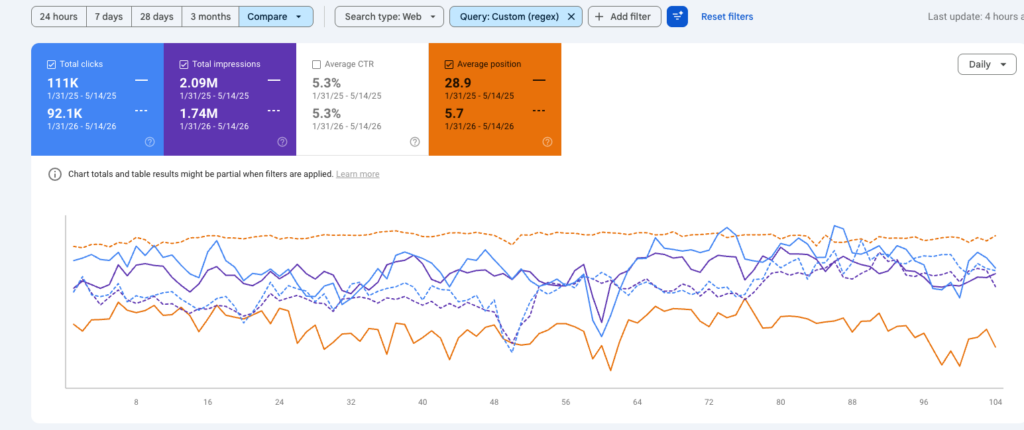Open the Compare date range dropdown

point(276,16)
